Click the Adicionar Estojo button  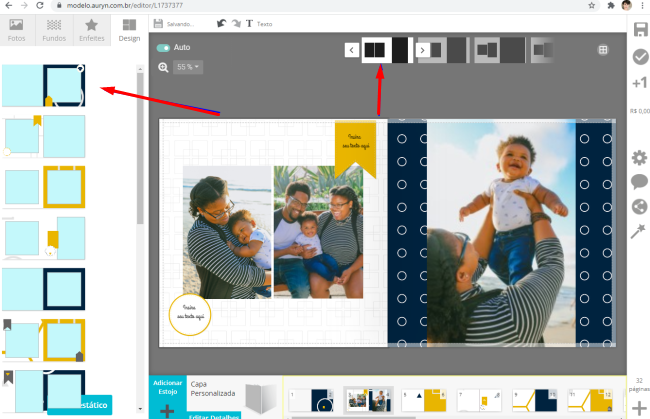point(167,397)
